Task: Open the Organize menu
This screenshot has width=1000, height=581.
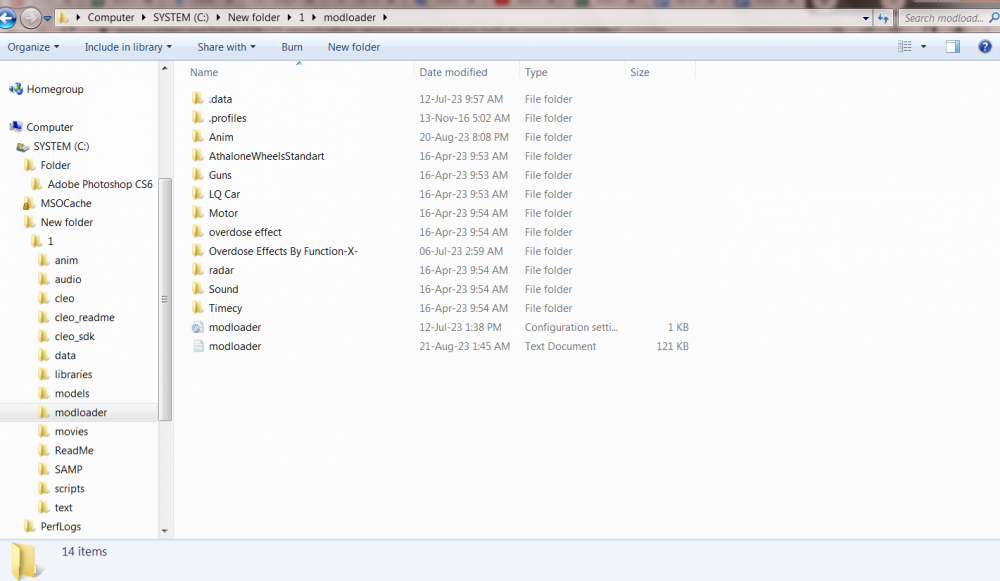Action: [33, 47]
